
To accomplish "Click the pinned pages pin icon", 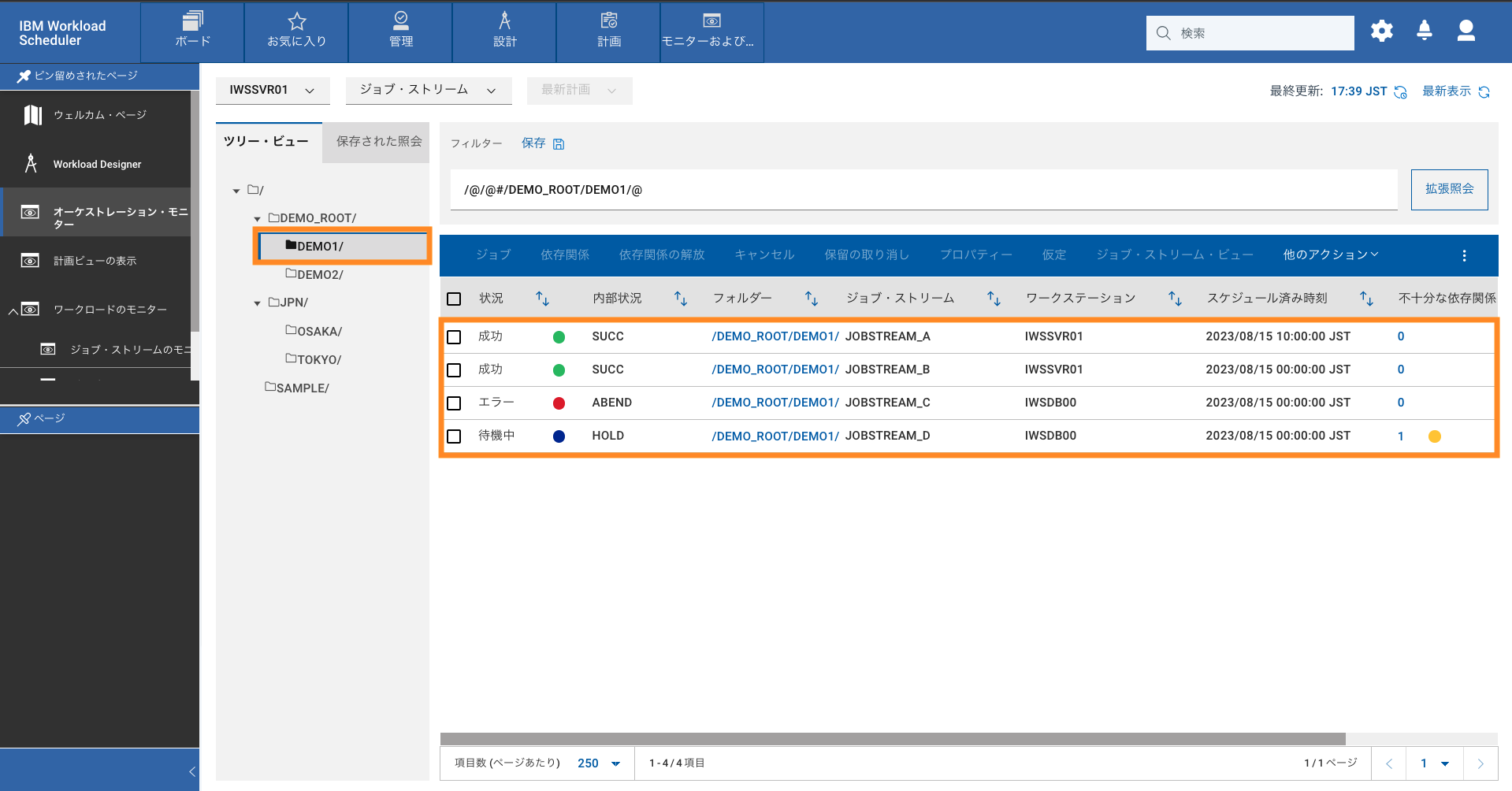I will (24, 76).
